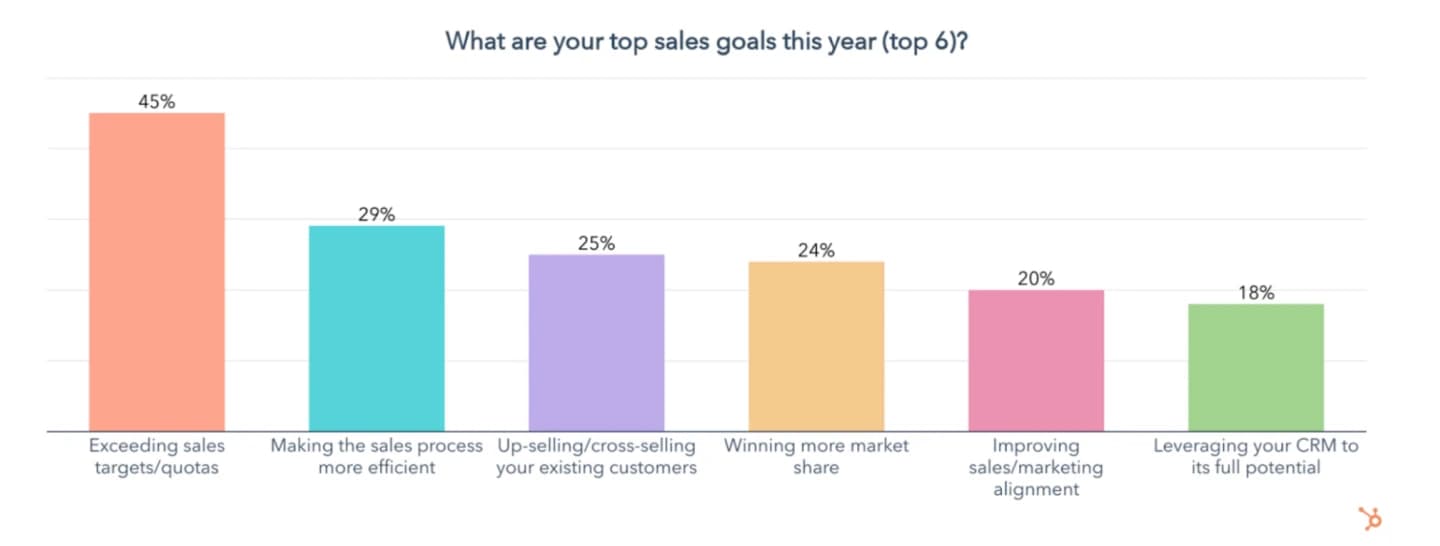Screen dimensions: 1440x546
Task: Select the Leveraging your CRM axis label
Action: [1256, 456]
